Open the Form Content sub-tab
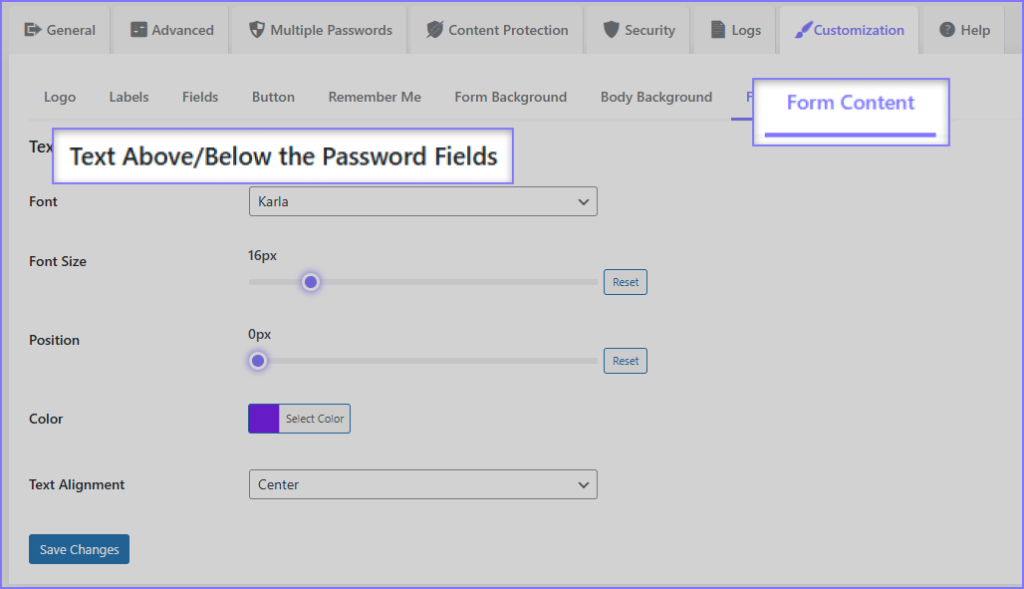The width and height of the screenshot is (1024, 589). click(850, 103)
